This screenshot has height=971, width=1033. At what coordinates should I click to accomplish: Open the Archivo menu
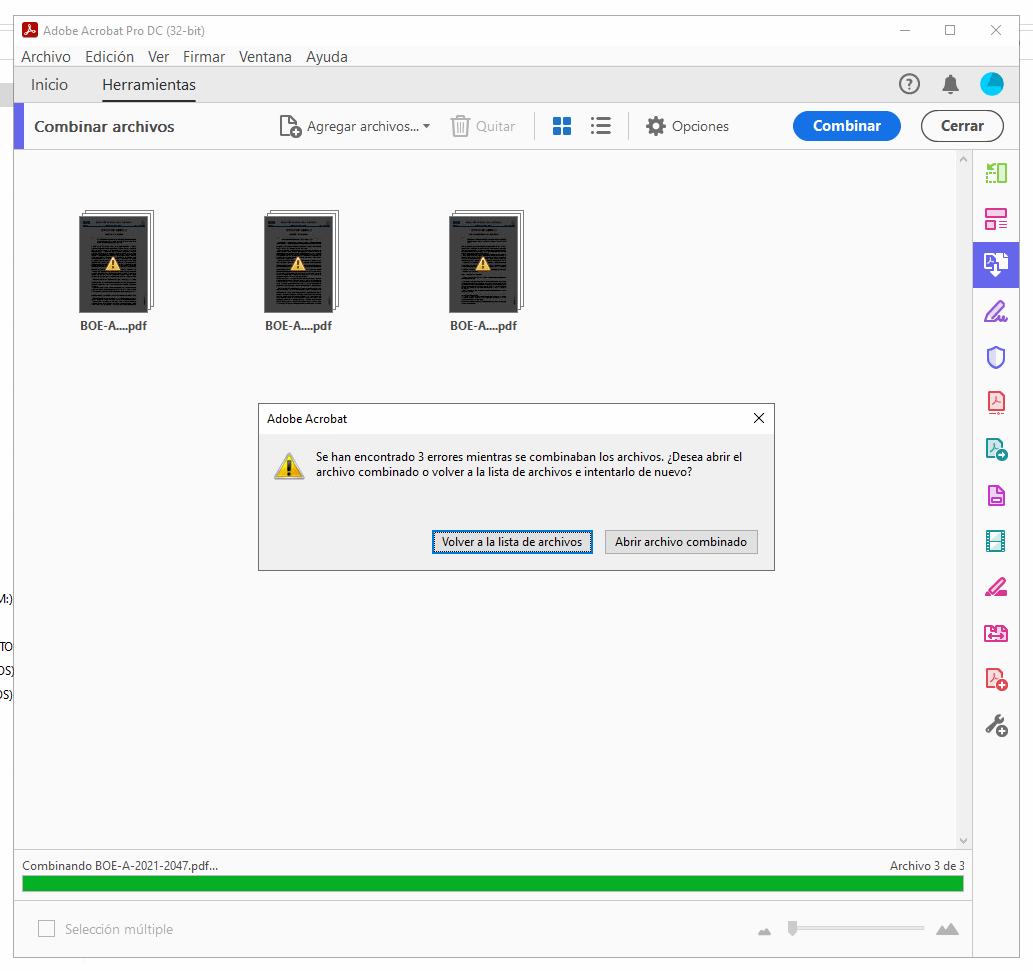tap(46, 57)
